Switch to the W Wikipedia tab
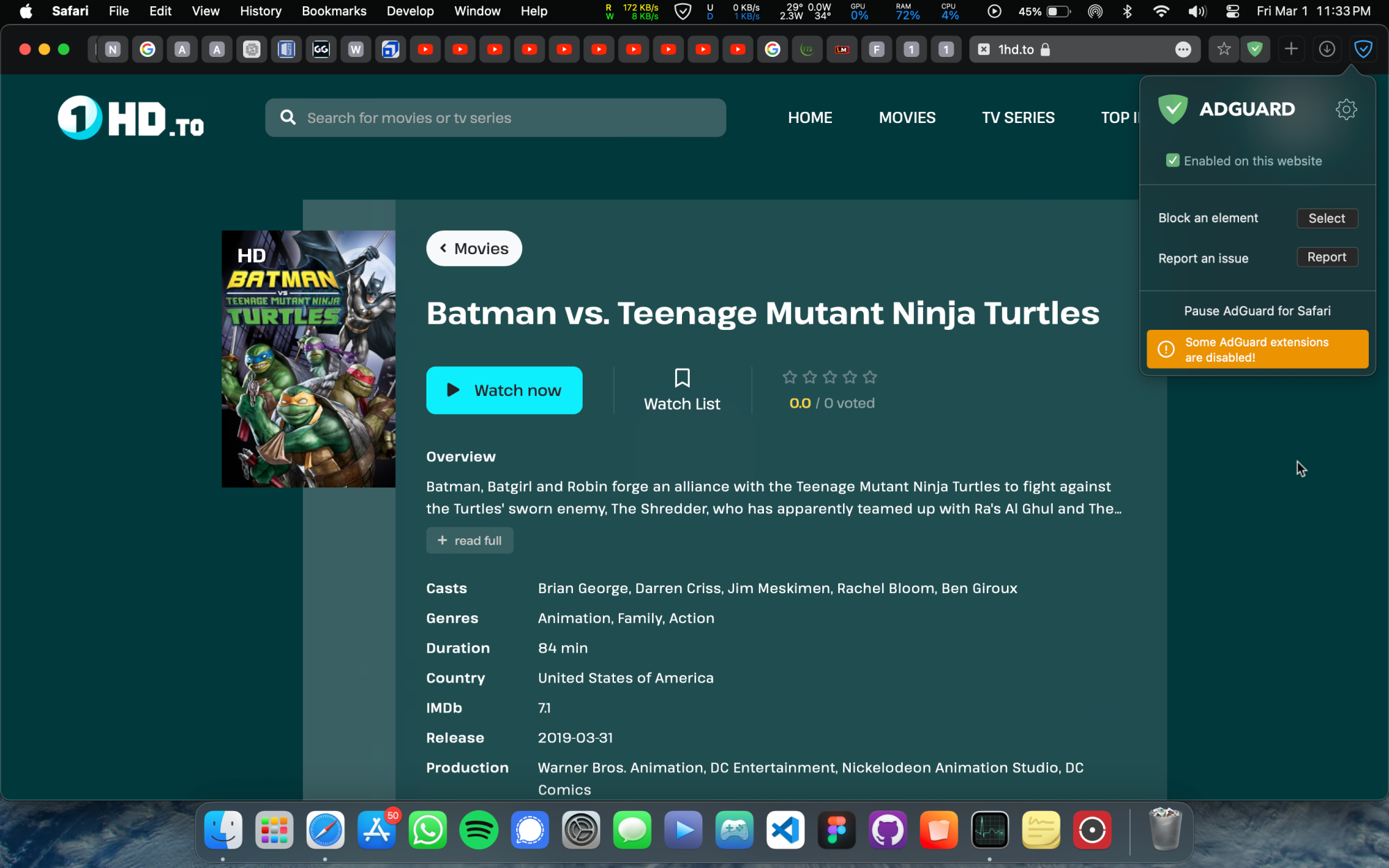The width and height of the screenshot is (1389, 868). click(356, 49)
